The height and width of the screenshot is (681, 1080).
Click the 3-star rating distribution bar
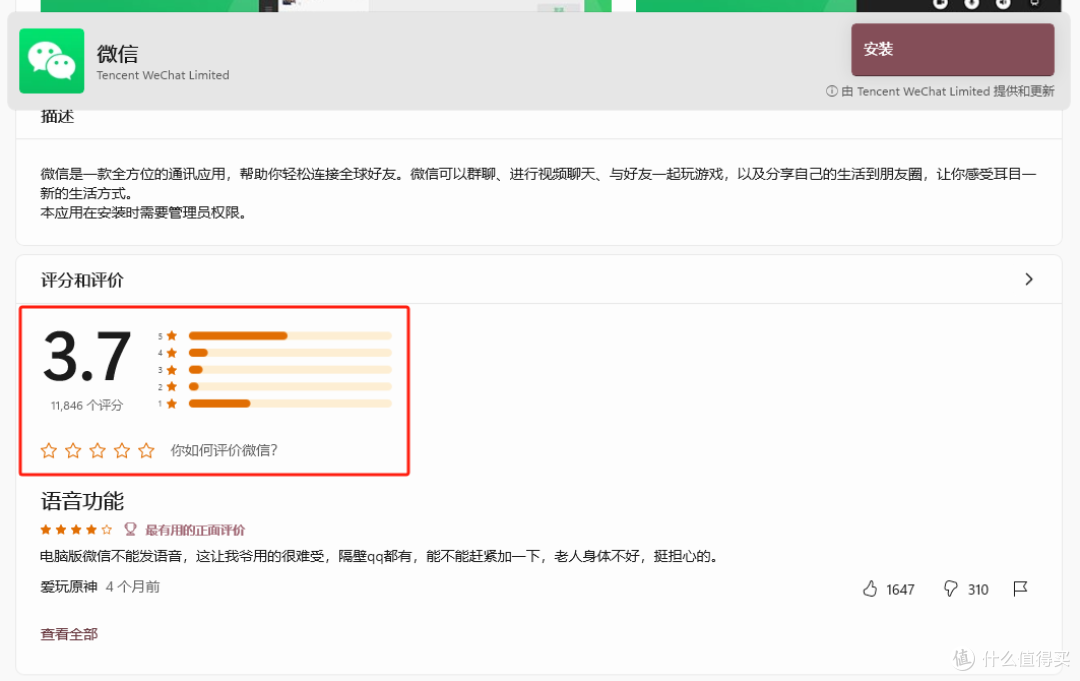tap(290, 370)
